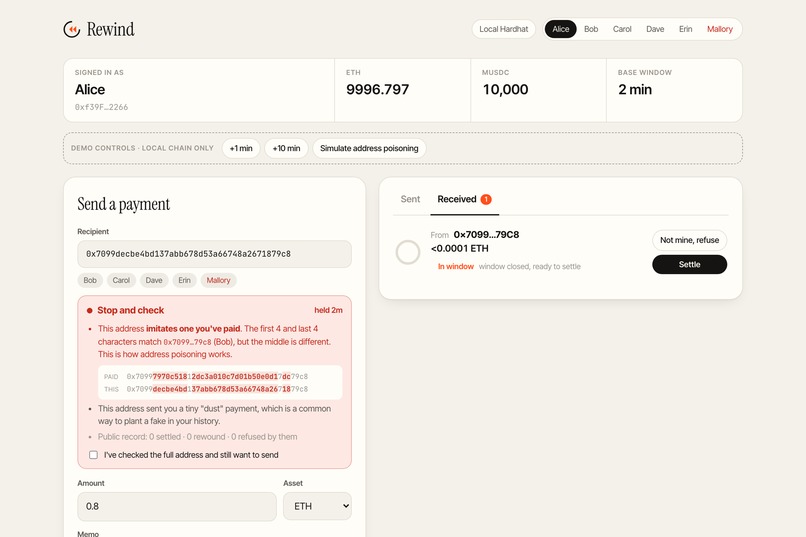
Task: Pick Dave recipient chip below address field
Action: click(154, 280)
